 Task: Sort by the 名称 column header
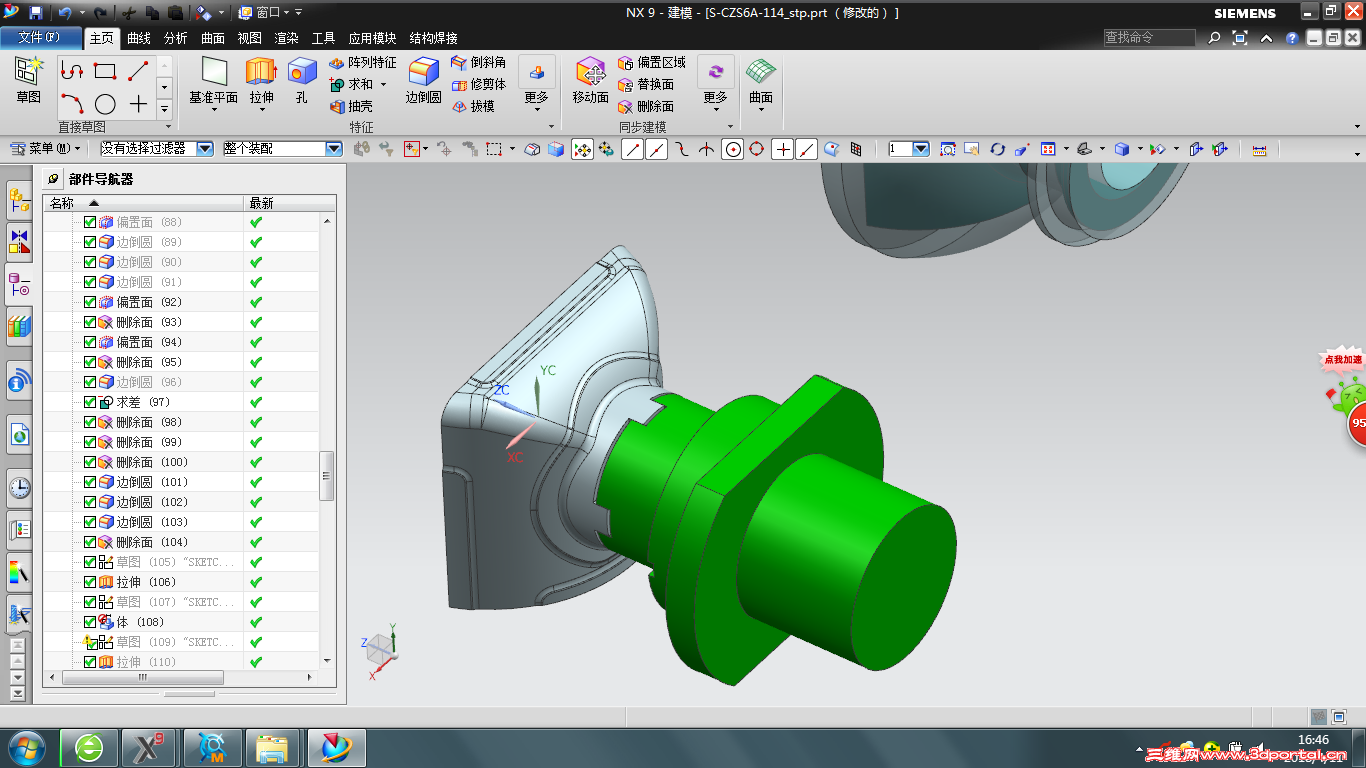(x=144, y=203)
